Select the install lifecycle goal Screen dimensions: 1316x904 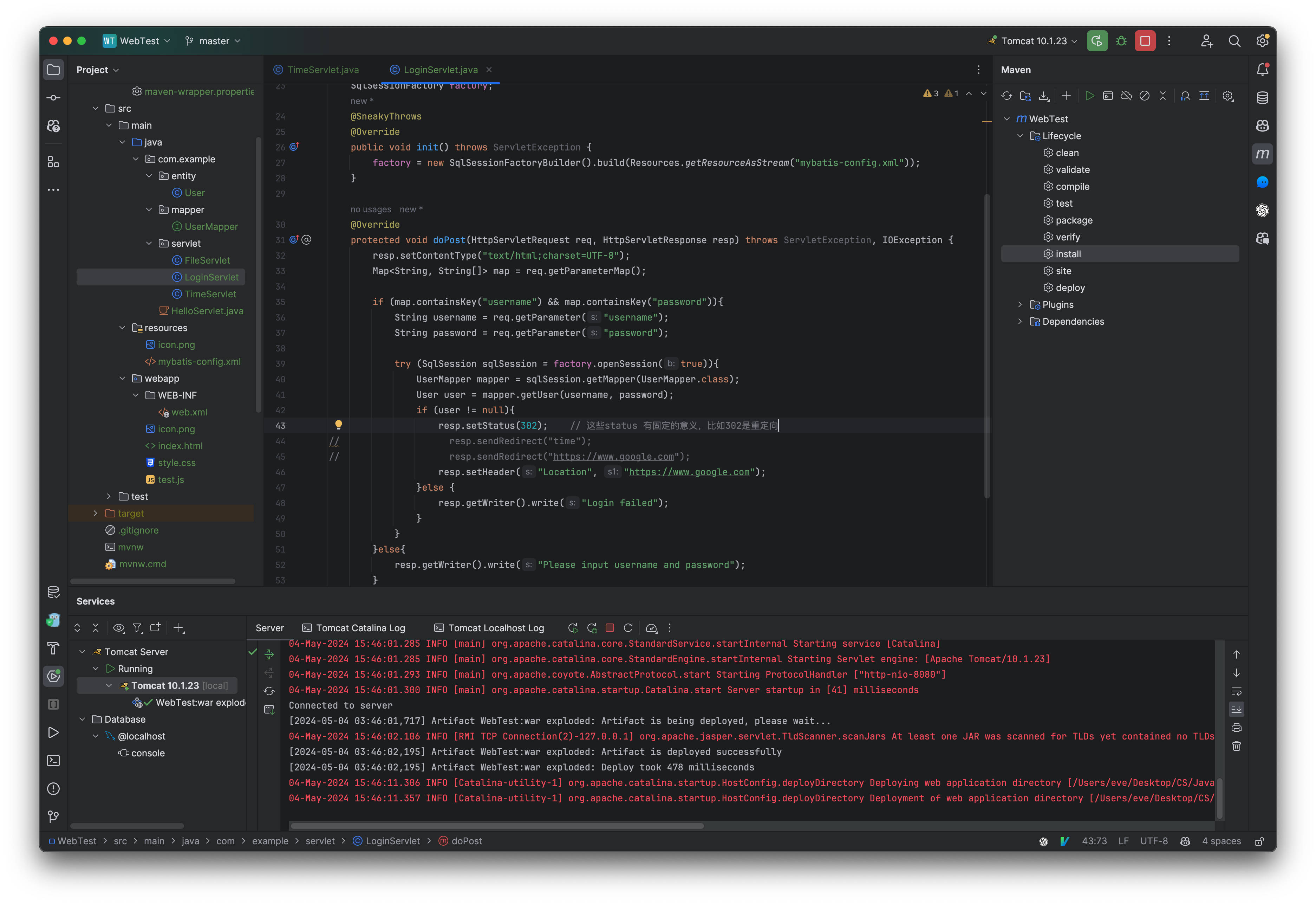point(1068,254)
